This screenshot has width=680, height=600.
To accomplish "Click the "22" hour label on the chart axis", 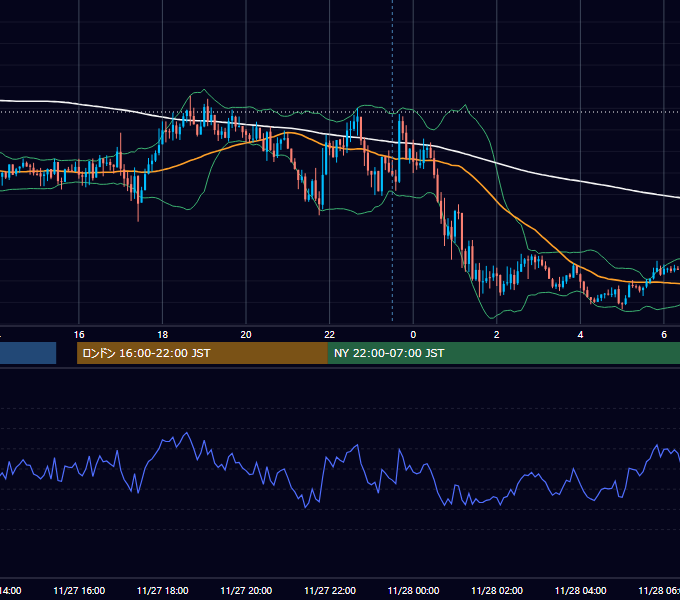I will (330, 335).
